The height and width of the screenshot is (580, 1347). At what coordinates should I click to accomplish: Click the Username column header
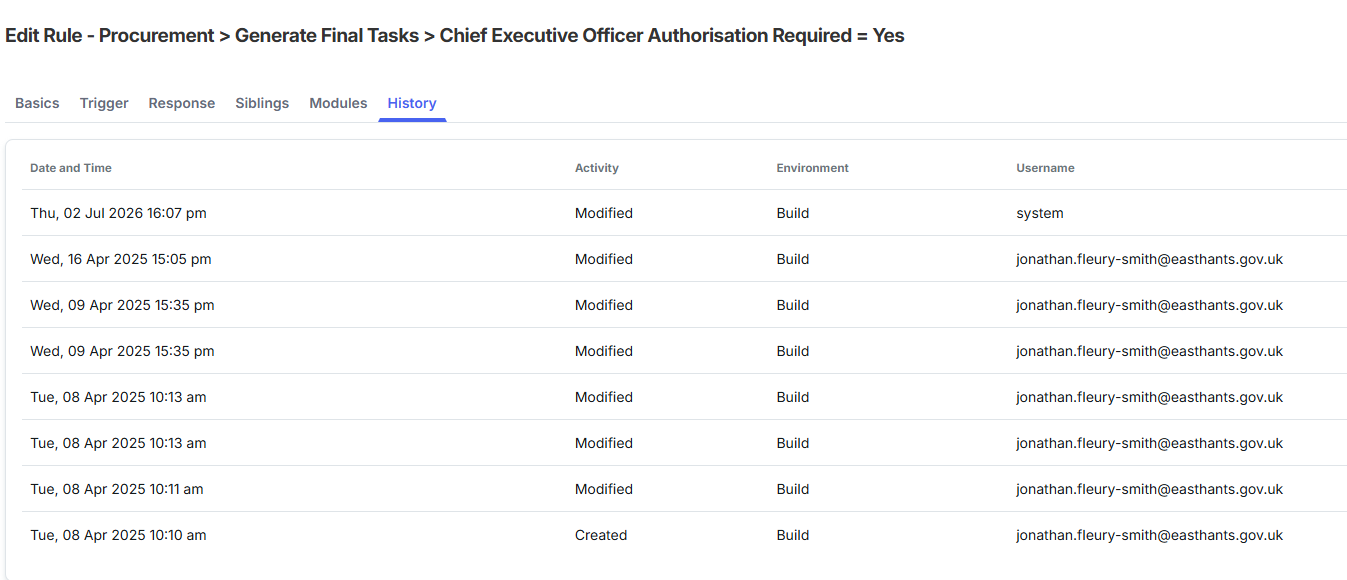pyautogui.click(x=1045, y=168)
